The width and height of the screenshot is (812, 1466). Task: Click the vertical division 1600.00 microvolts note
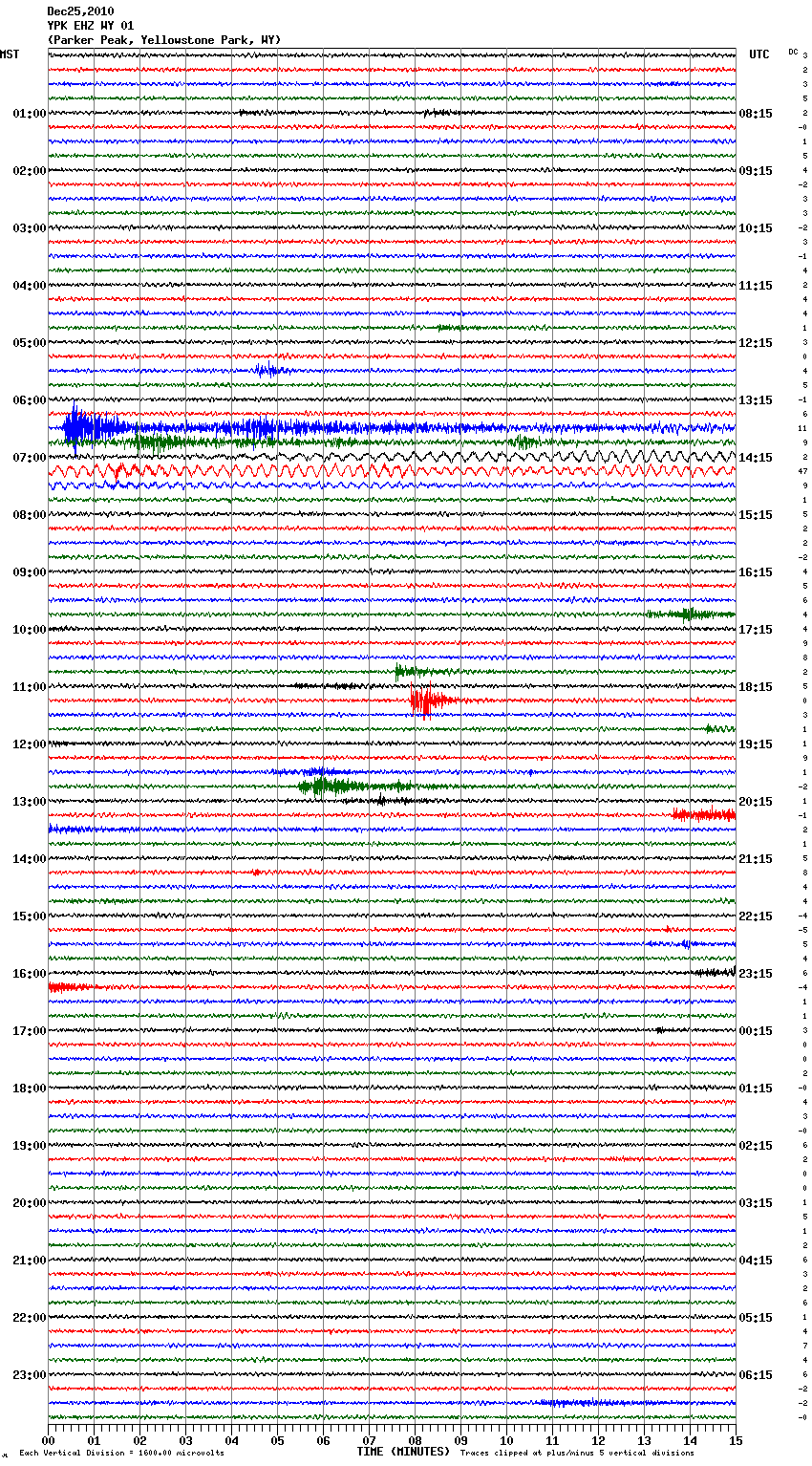coord(121,1453)
